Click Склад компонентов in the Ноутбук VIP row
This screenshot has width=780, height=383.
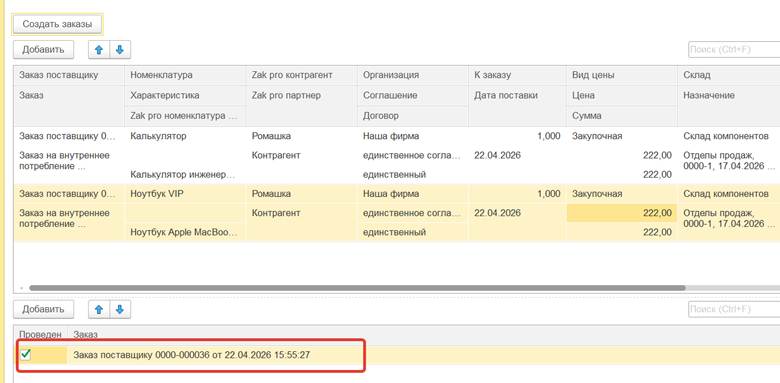click(x=728, y=193)
